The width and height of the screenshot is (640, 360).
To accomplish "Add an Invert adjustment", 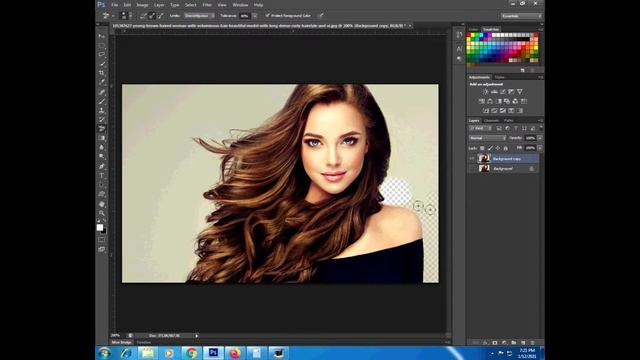I will pos(486,110).
